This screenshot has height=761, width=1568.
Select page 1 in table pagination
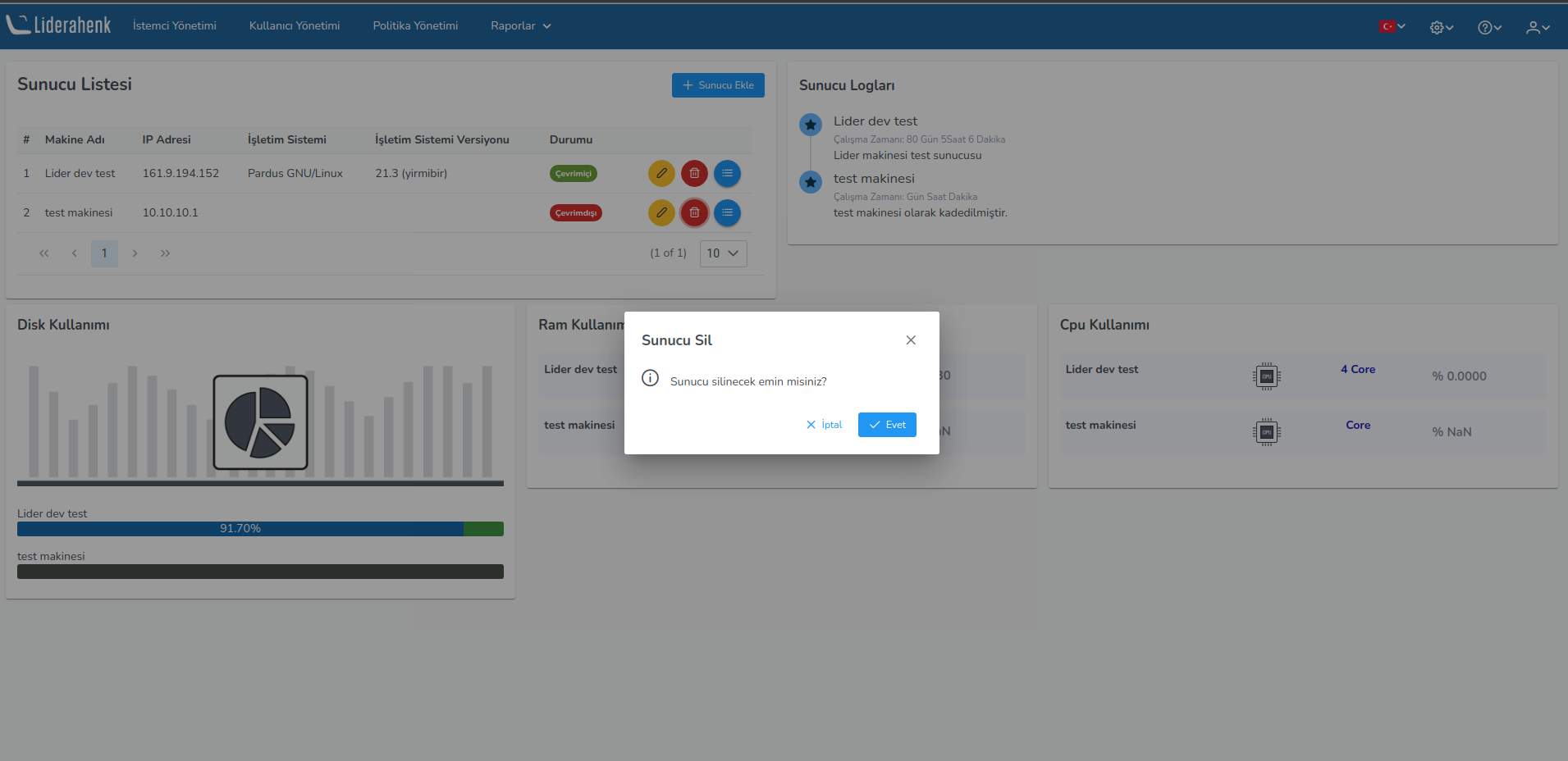click(104, 253)
